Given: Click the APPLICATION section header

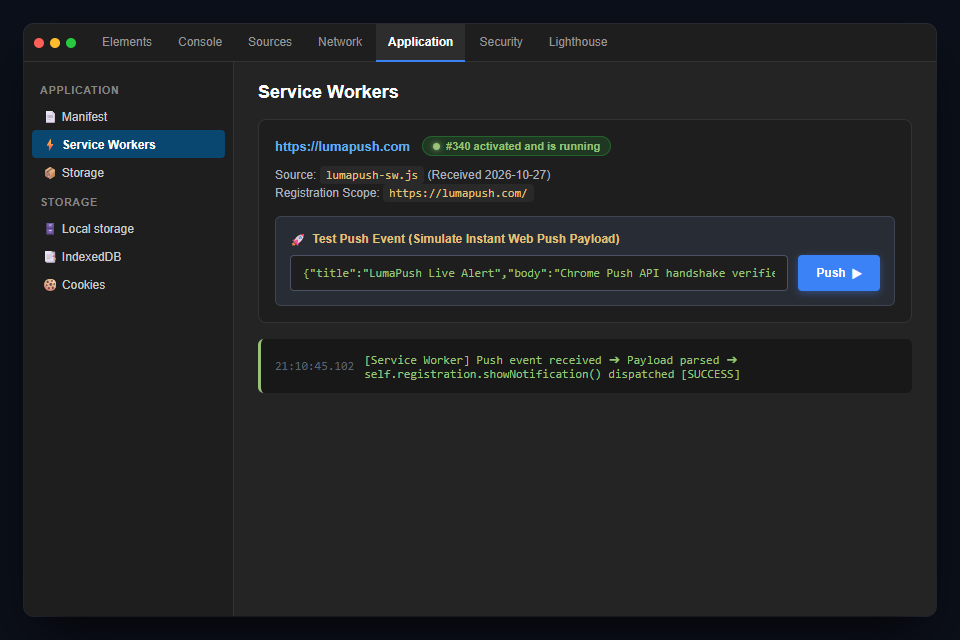Looking at the screenshot, I should coord(80,90).
